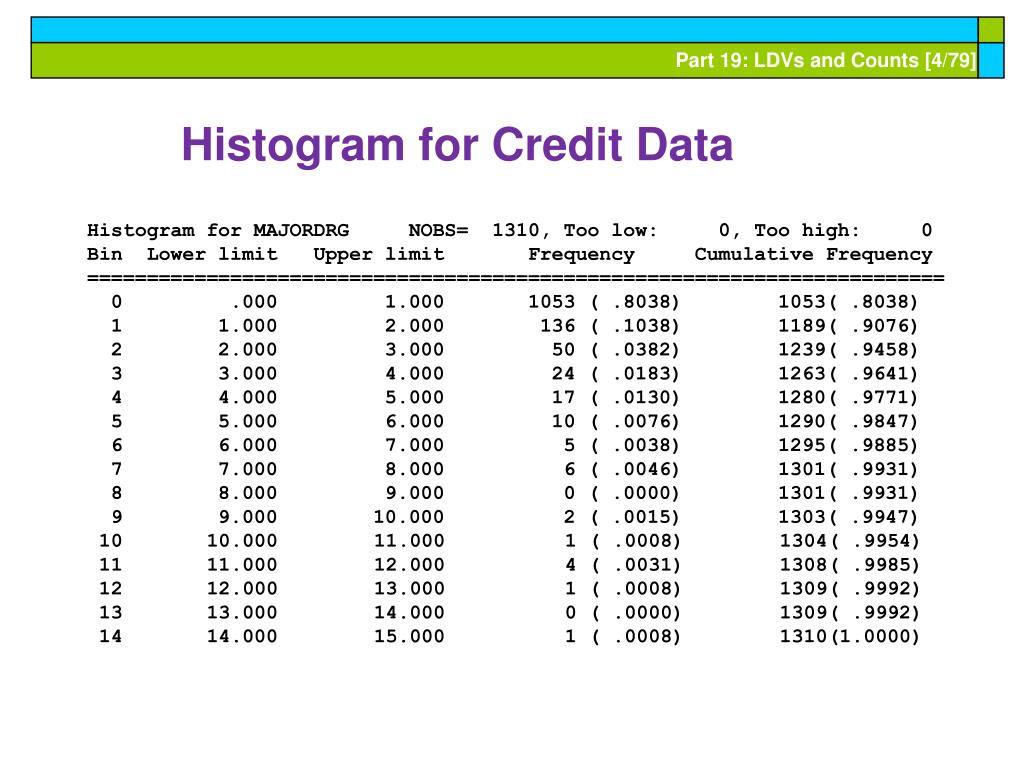This screenshot has height=768, width=1024.
Task: Click the header 'Part 19: LDVs and Counts [4/79]'
Action: (x=825, y=60)
